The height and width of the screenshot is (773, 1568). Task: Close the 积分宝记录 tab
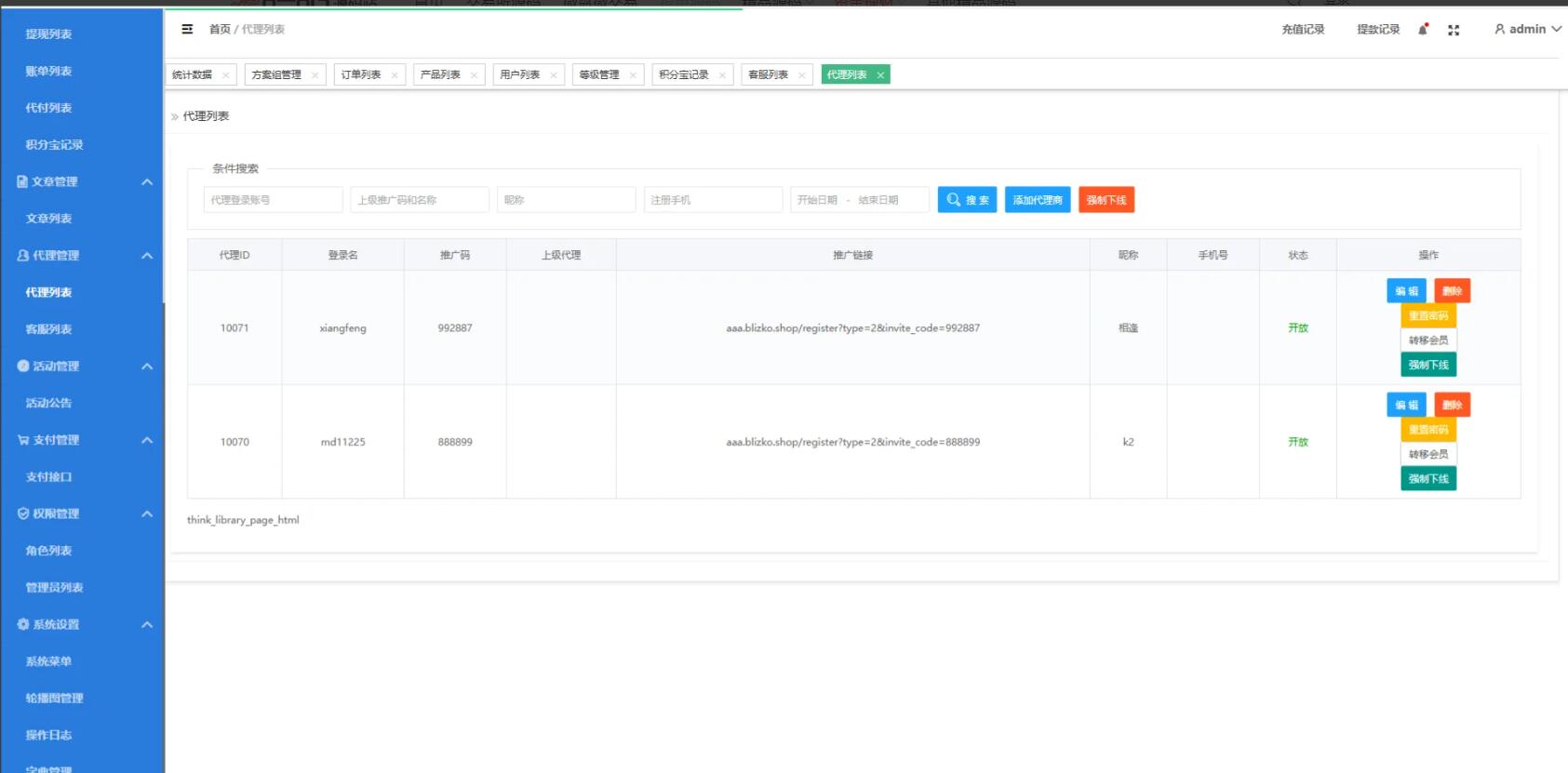click(722, 75)
